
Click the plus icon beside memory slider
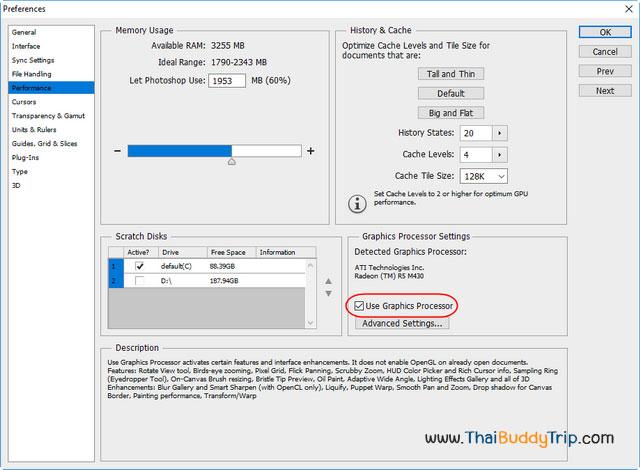coord(310,151)
